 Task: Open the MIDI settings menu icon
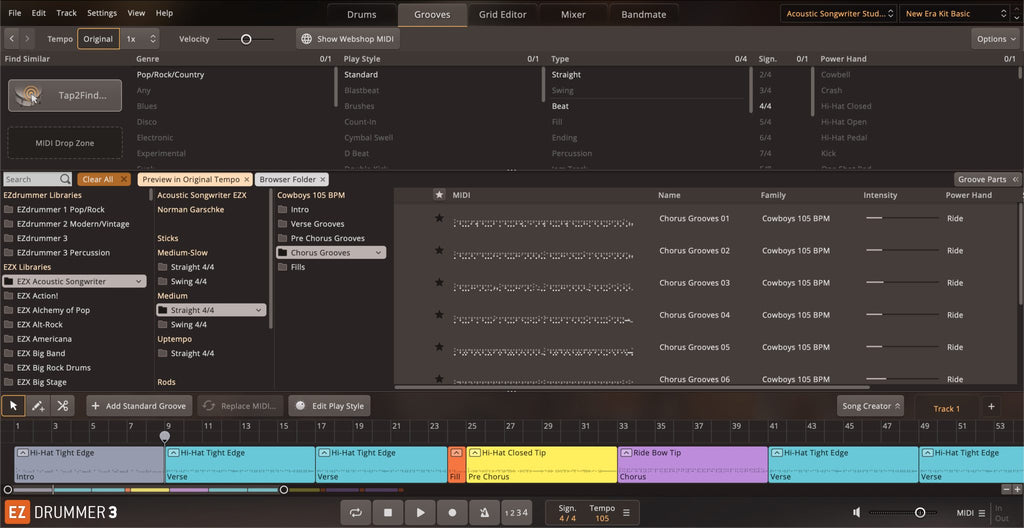[982, 513]
